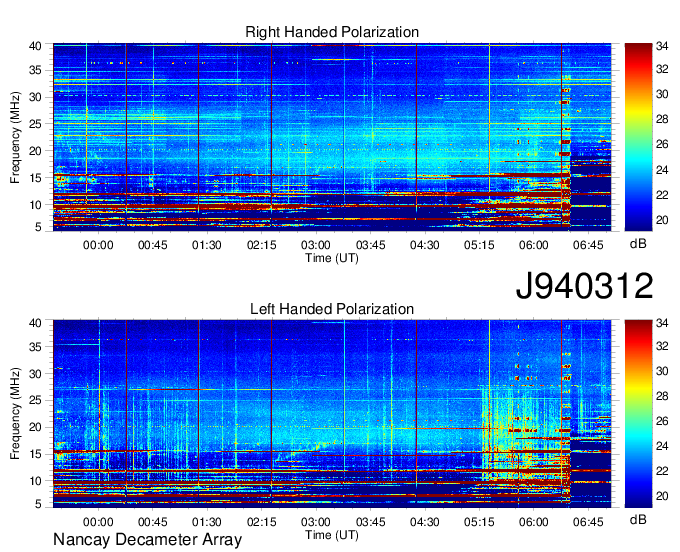This screenshot has width=680, height=552.
Task: Click the 20 dB tick on lower color bar
Action: pyautogui.click(x=662, y=496)
